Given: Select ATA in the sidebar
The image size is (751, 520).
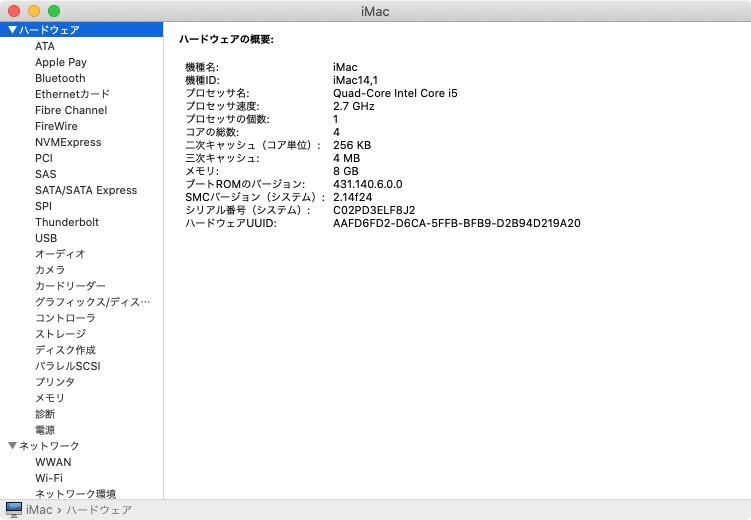Looking at the screenshot, I should click(x=45, y=46).
